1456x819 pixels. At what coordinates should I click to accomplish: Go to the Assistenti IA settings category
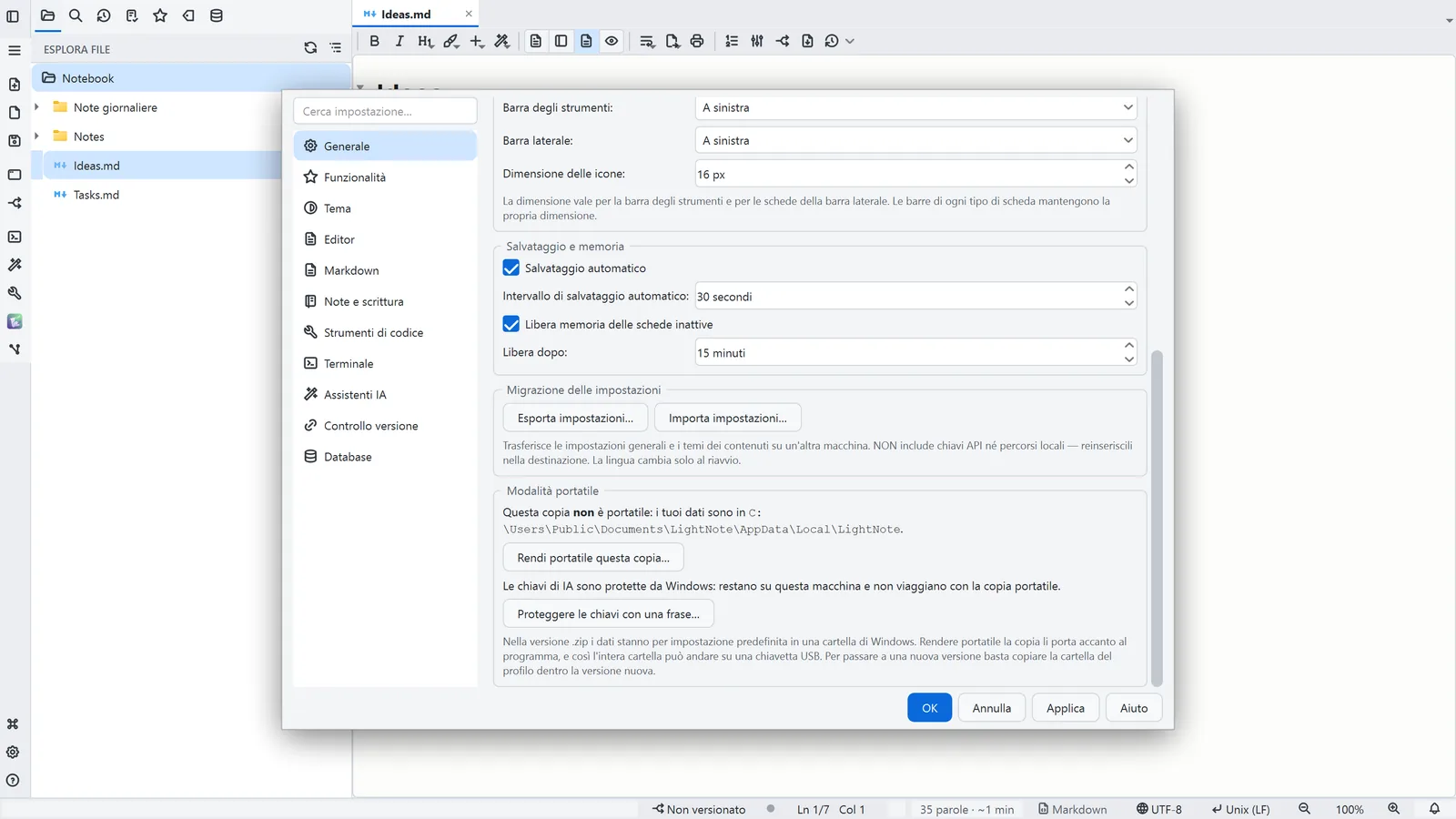pyautogui.click(x=385, y=395)
